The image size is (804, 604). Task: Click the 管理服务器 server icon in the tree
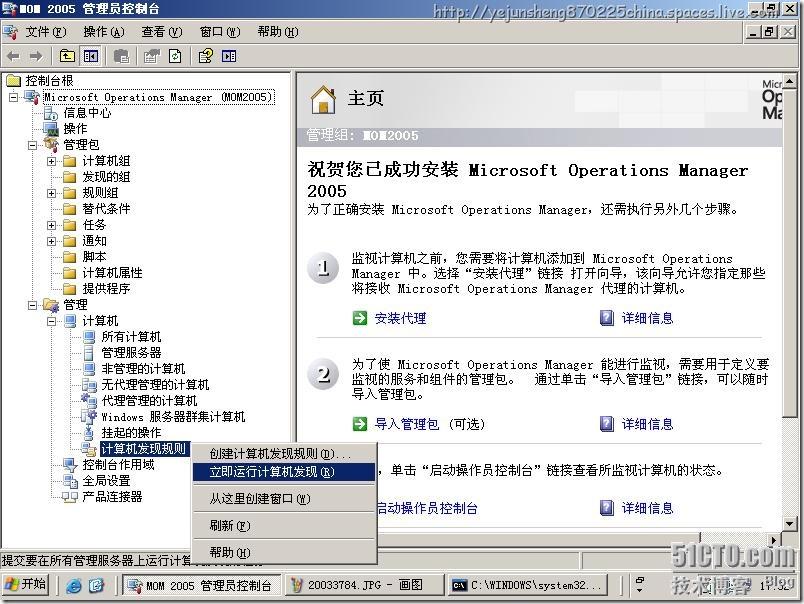(x=89, y=353)
